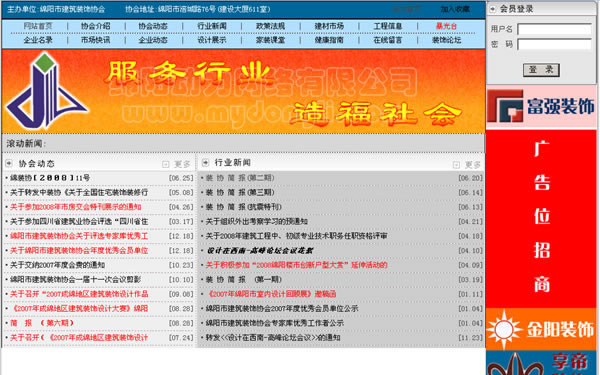Open 装协简报(第一期)
The image size is (600, 375).
click(244, 280)
